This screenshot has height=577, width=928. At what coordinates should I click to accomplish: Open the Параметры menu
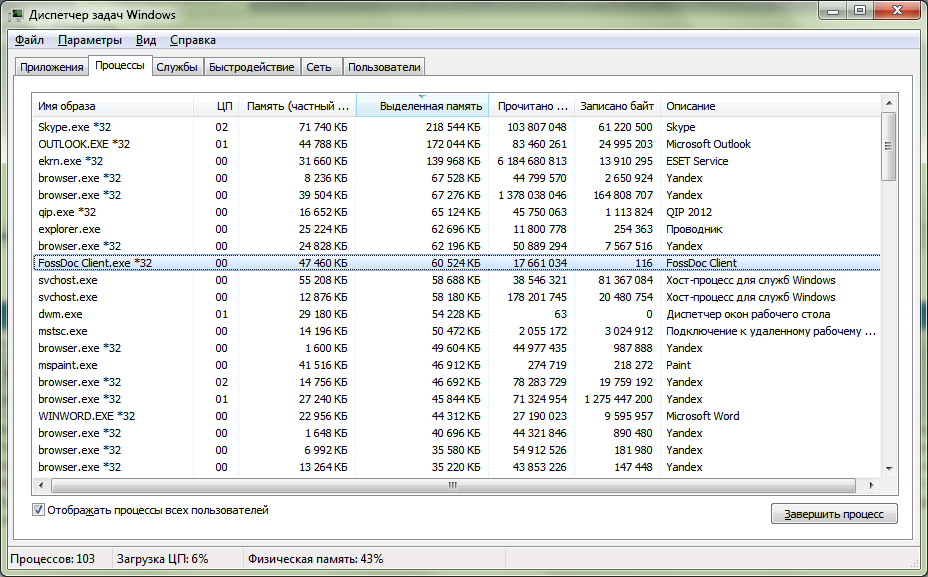click(x=90, y=40)
